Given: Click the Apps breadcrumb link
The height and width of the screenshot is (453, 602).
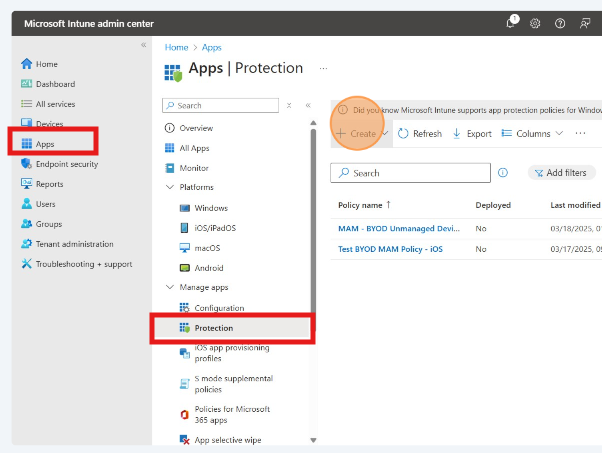Looking at the screenshot, I should pos(212,47).
